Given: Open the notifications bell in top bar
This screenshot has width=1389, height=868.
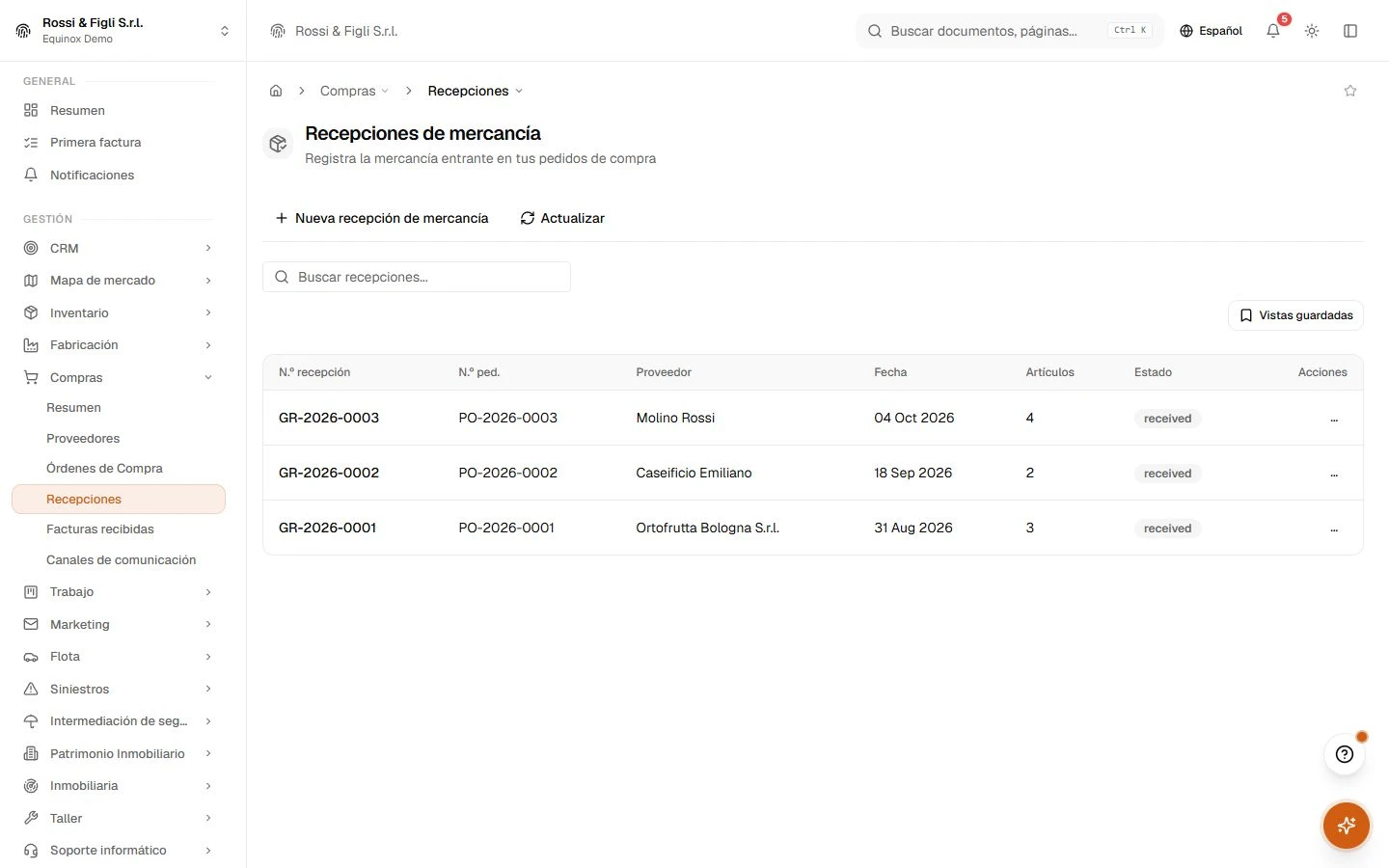Looking at the screenshot, I should (1273, 31).
